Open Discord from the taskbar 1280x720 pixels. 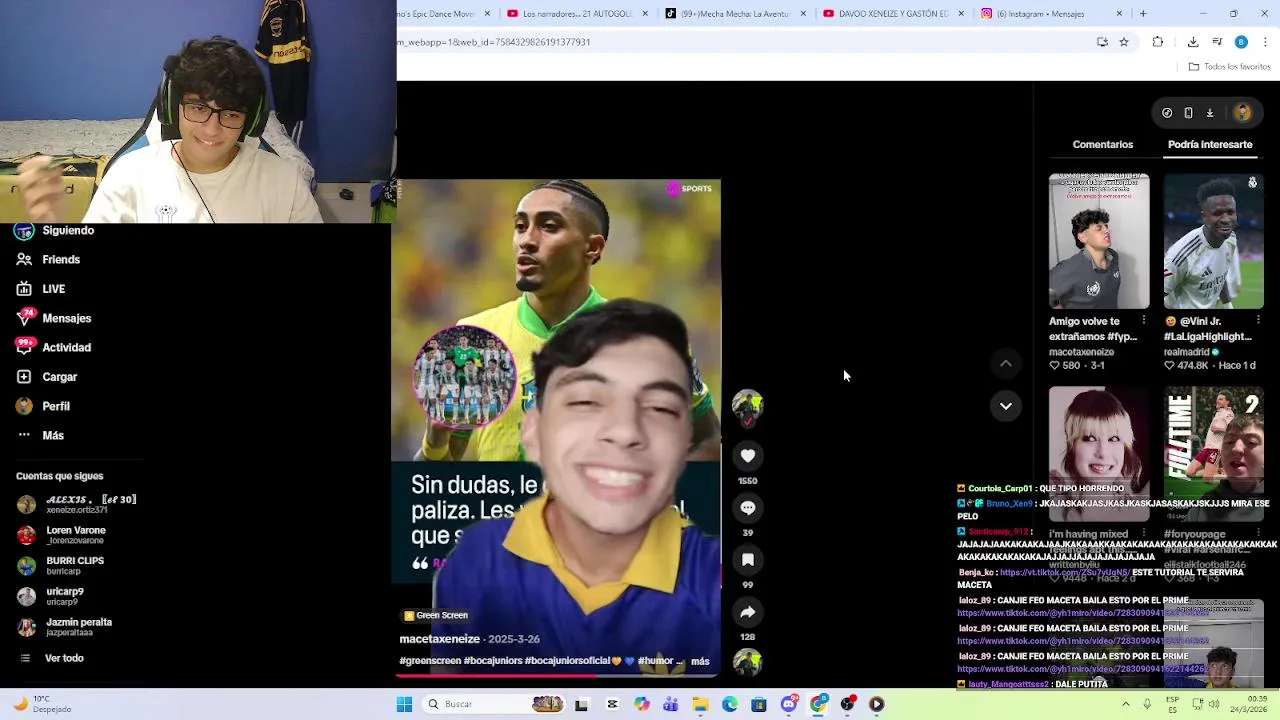pyautogui.click(x=789, y=705)
